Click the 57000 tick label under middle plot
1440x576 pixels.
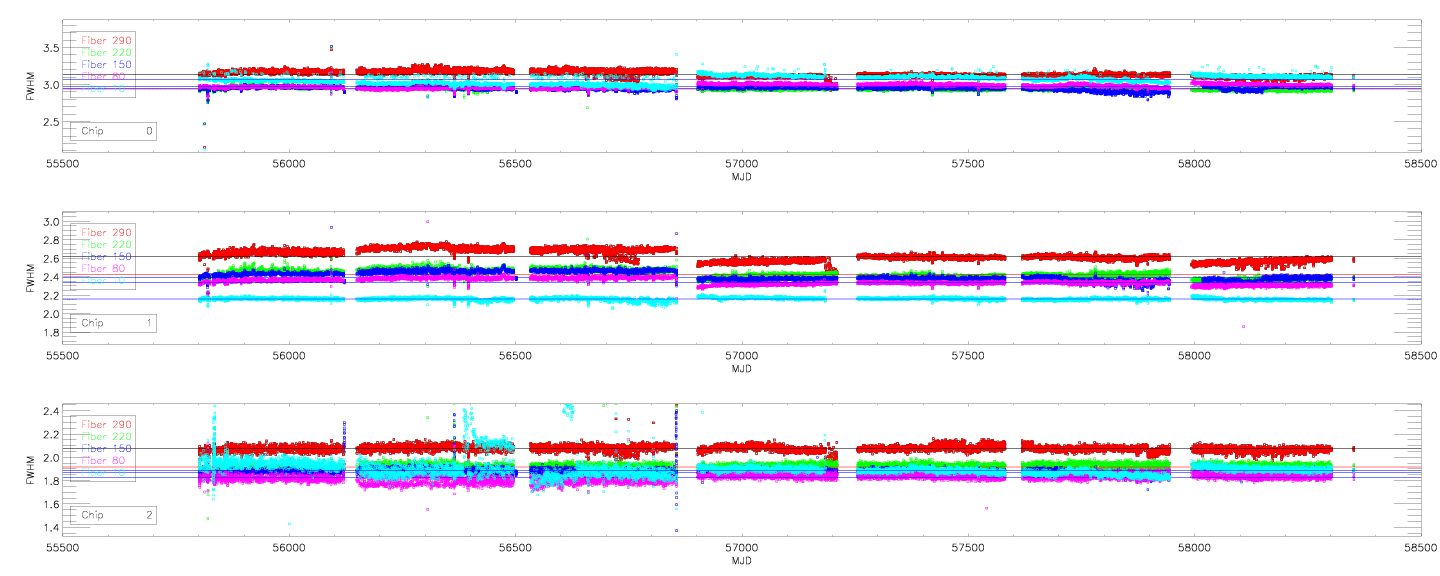click(741, 356)
